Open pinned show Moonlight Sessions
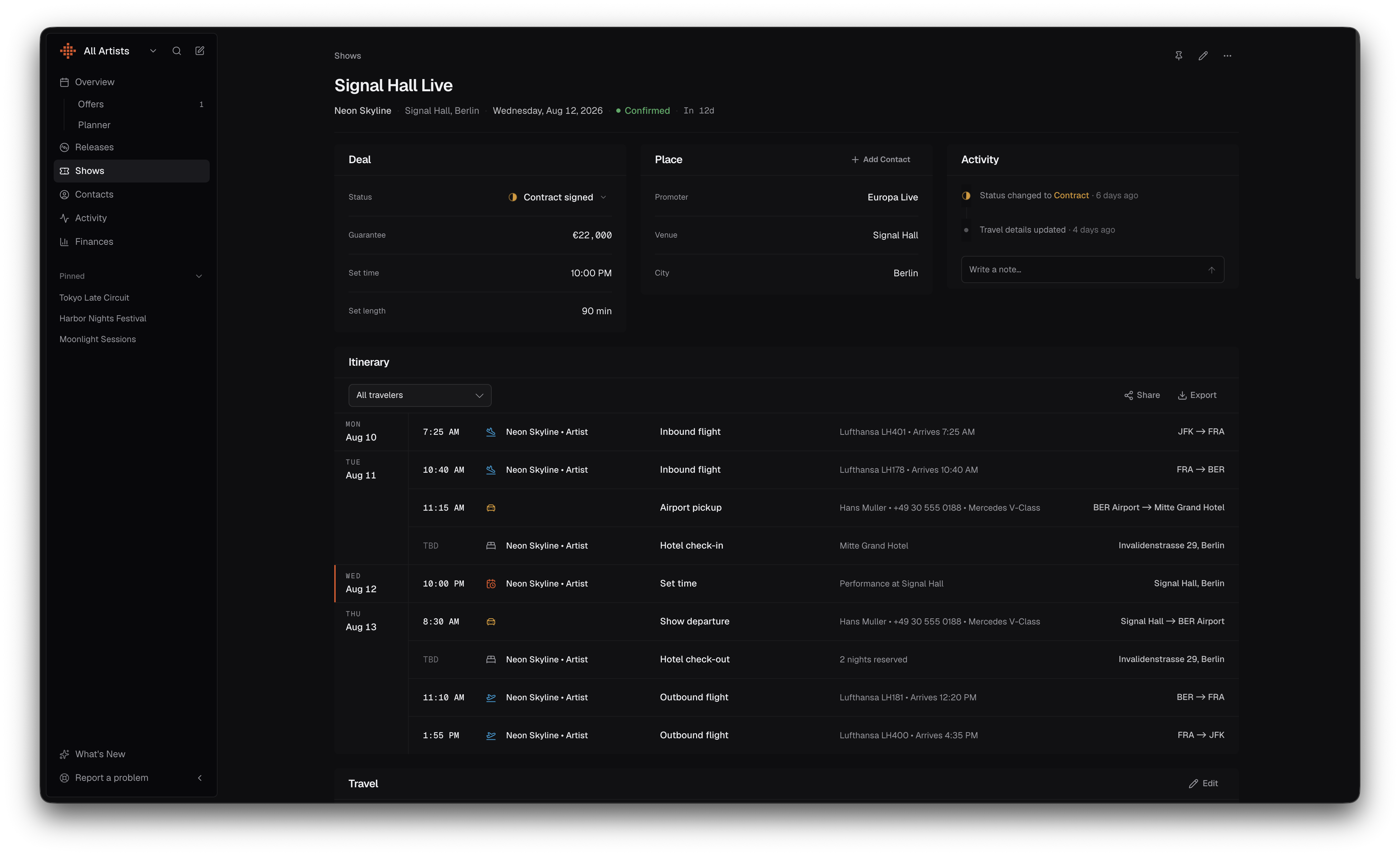The image size is (1400, 856). pos(98,340)
